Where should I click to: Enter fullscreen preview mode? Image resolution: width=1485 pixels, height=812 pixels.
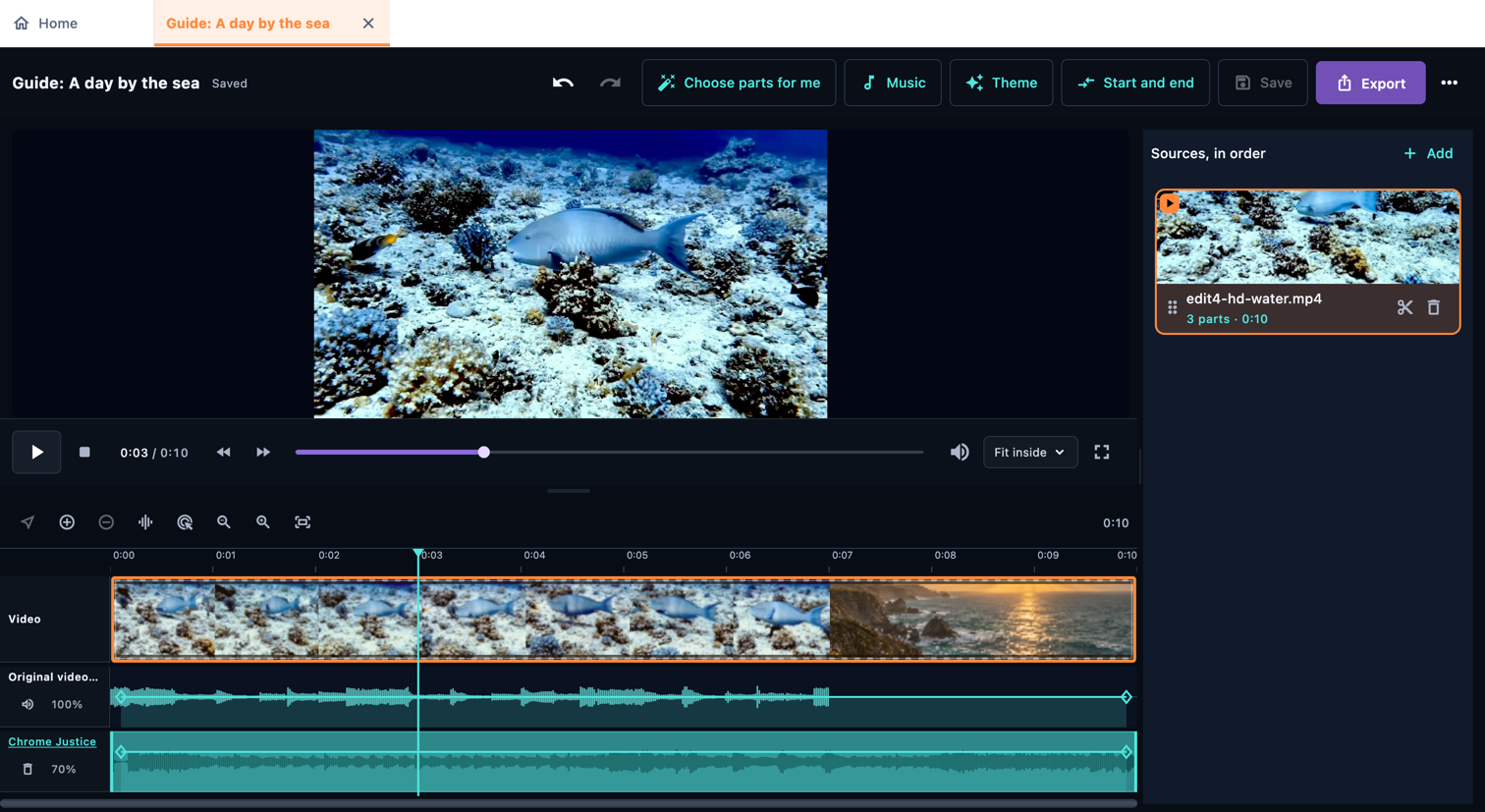pyautogui.click(x=1102, y=452)
